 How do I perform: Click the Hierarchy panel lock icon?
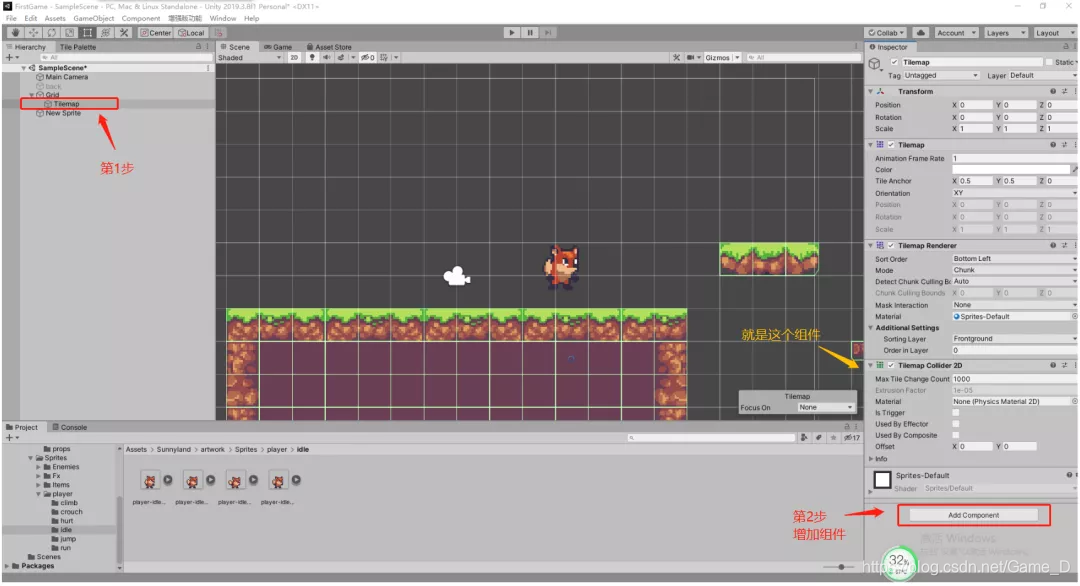pyautogui.click(x=198, y=47)
